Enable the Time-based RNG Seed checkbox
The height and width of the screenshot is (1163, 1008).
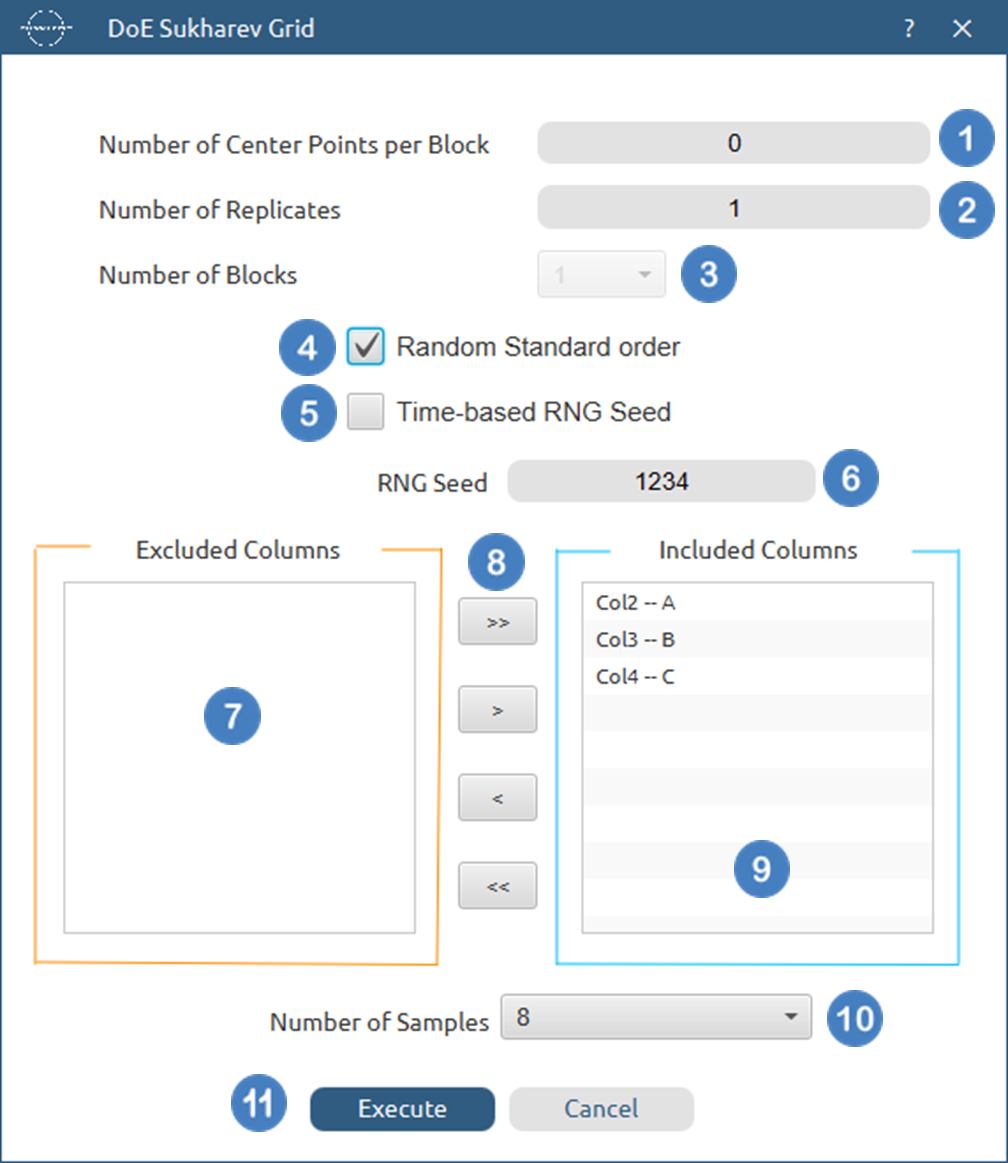(366, 412)
